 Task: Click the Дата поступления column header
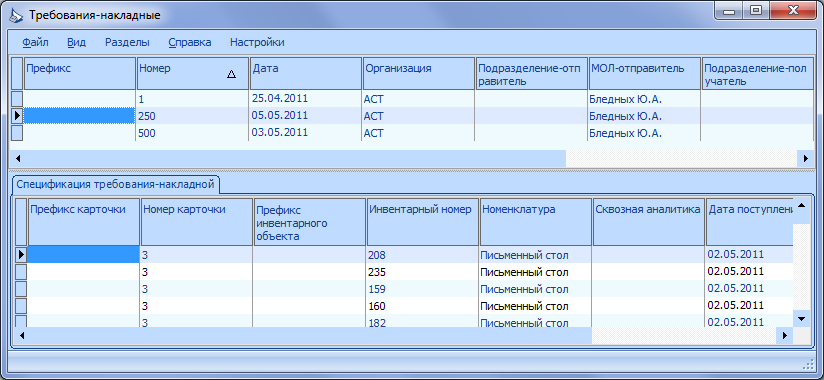[749, 222]
